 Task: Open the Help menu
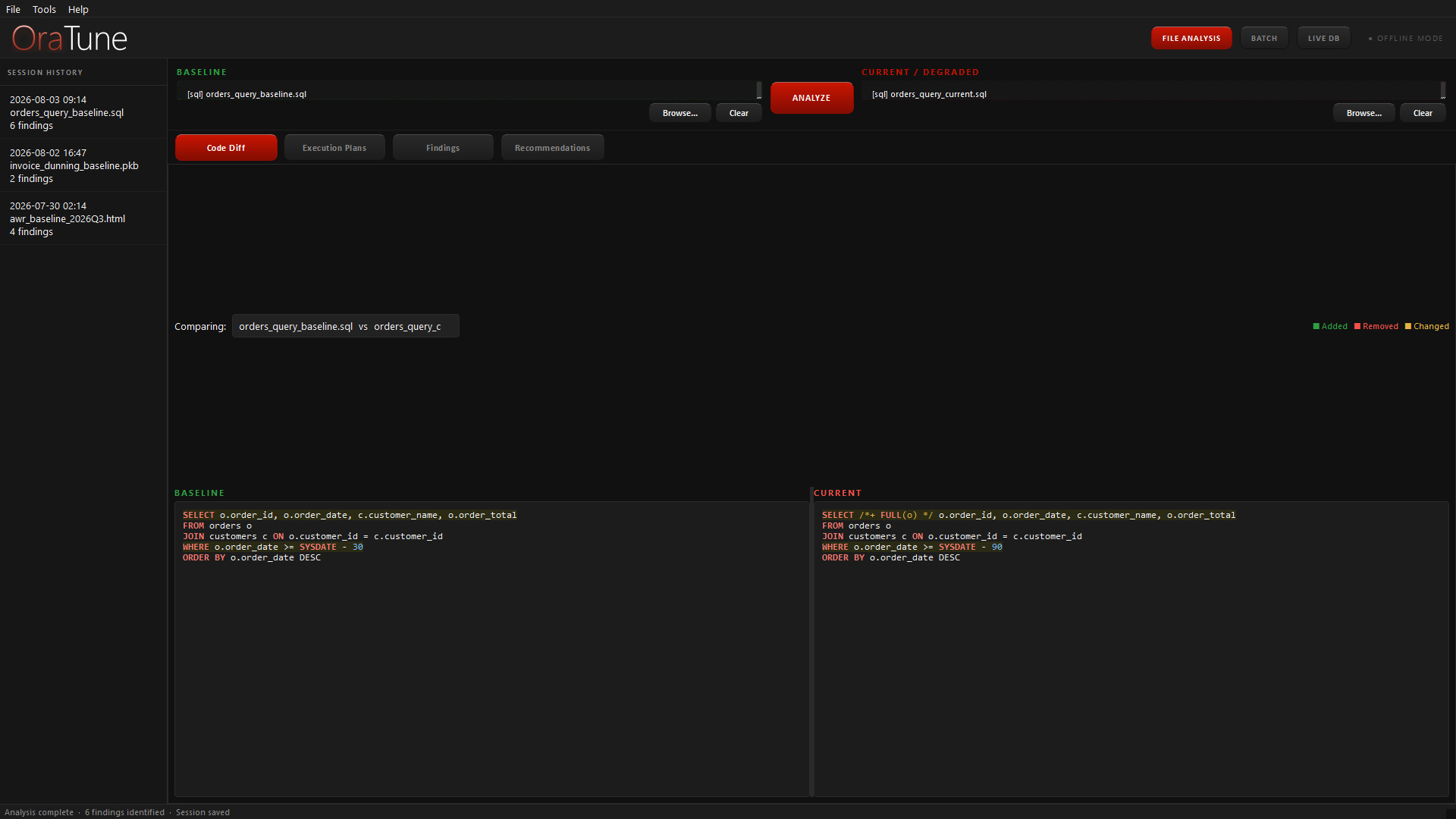click(x=78, y=9)
